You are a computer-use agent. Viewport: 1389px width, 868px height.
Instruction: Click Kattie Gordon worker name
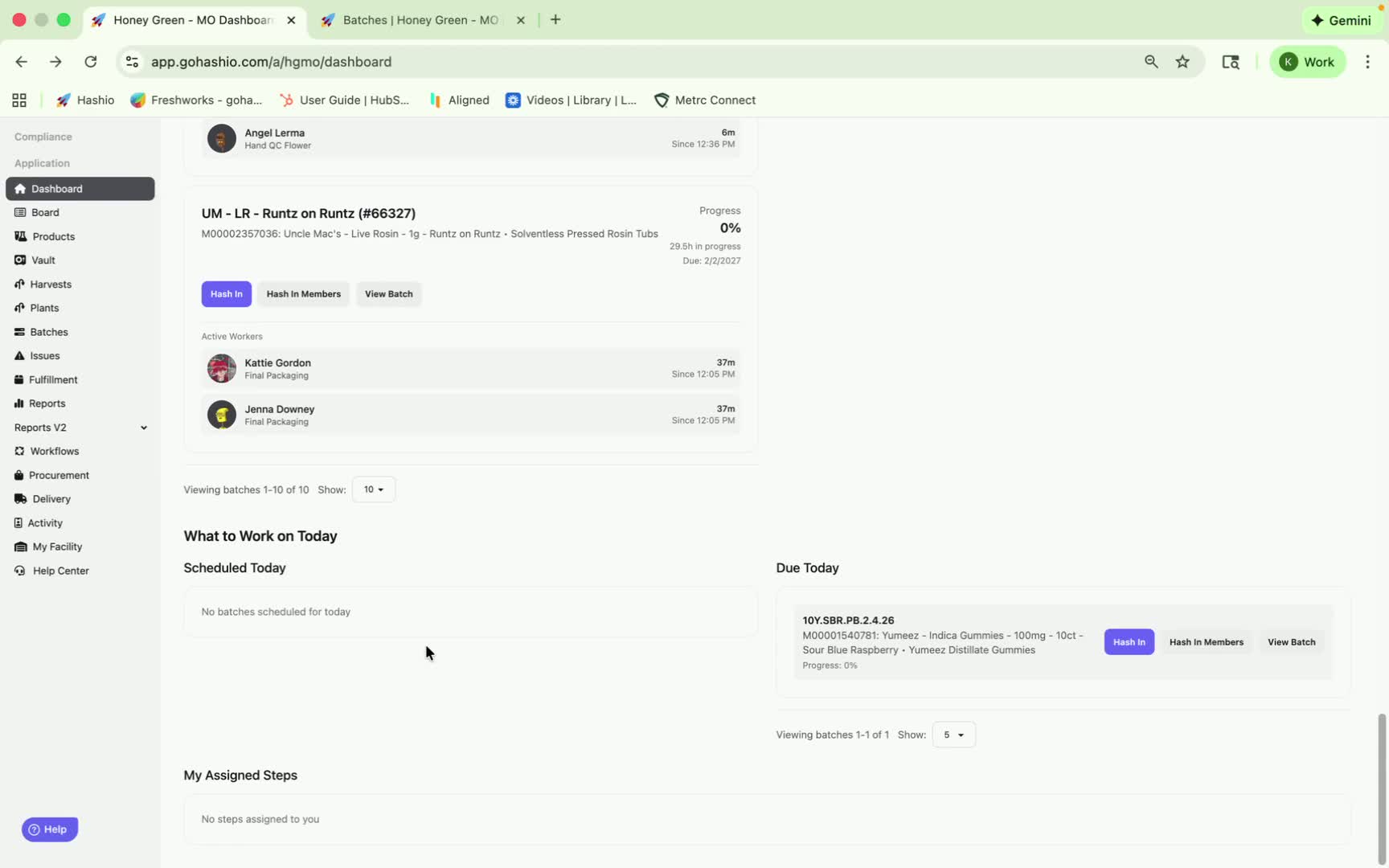pos(277,363)
